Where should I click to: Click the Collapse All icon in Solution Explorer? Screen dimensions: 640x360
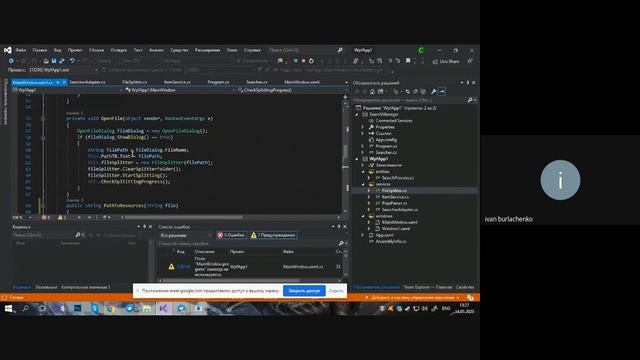415,92
